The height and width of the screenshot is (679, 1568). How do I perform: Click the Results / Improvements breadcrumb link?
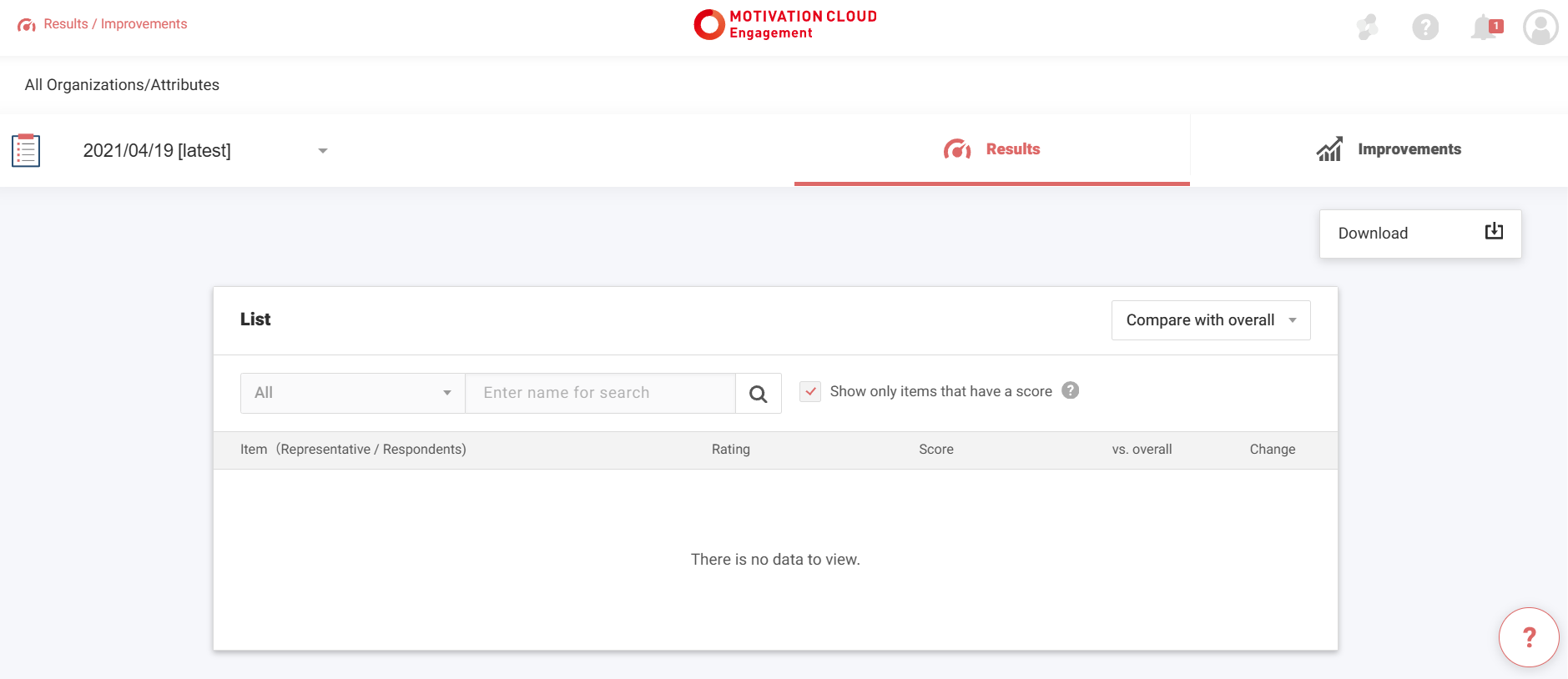coord(114,24)
